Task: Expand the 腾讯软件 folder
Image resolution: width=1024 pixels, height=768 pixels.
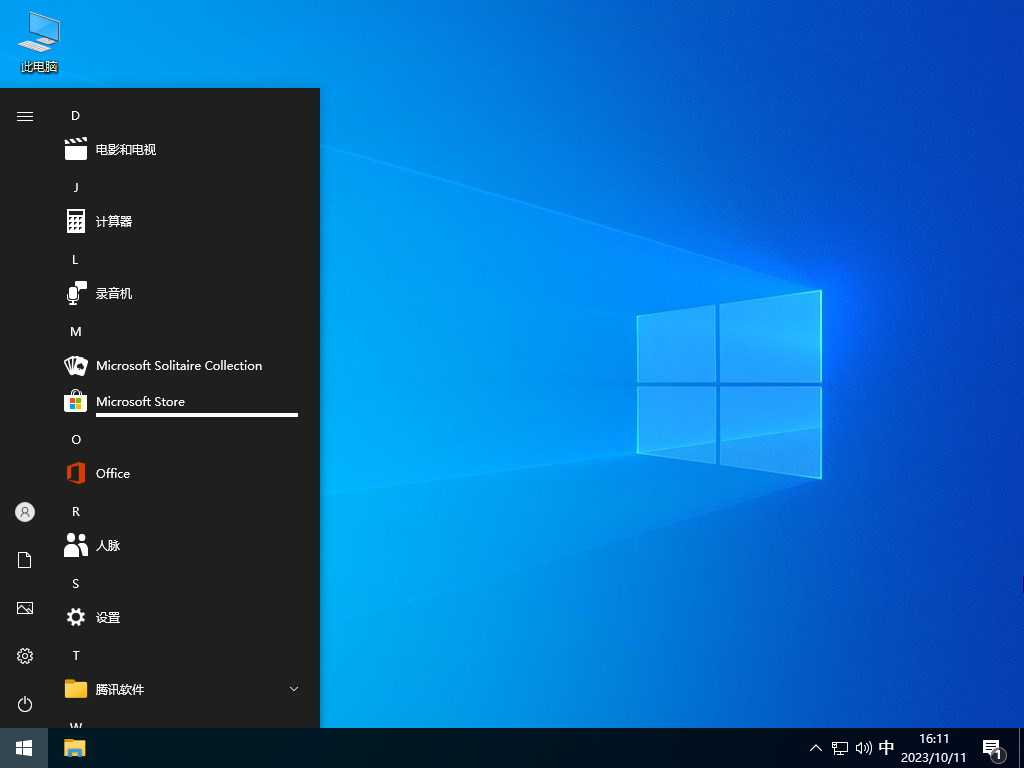Action: pos(293,689)
